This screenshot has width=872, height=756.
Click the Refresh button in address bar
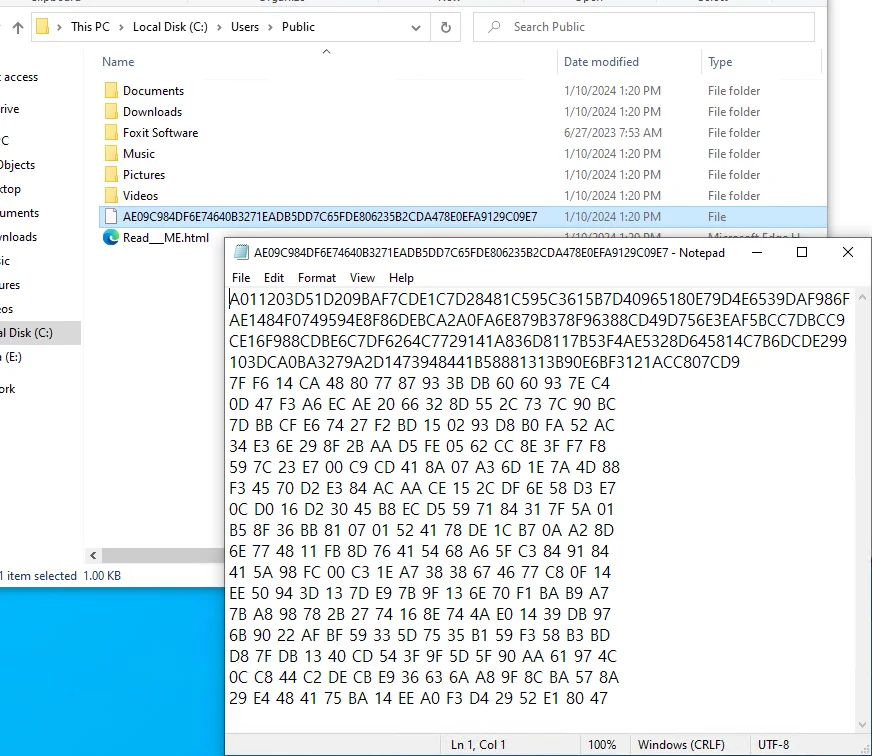(445, 27)
